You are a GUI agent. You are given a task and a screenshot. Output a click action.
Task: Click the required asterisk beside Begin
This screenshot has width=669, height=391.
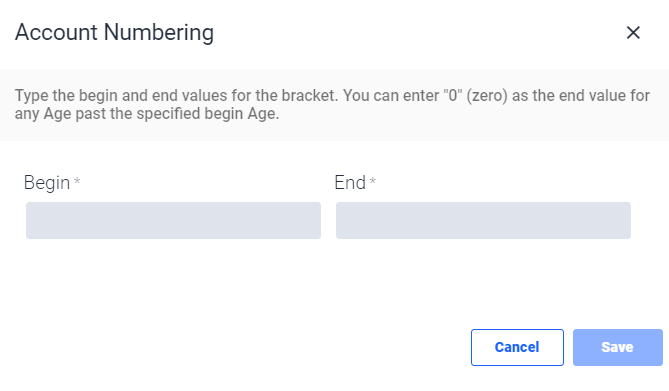tap(77, 181)
